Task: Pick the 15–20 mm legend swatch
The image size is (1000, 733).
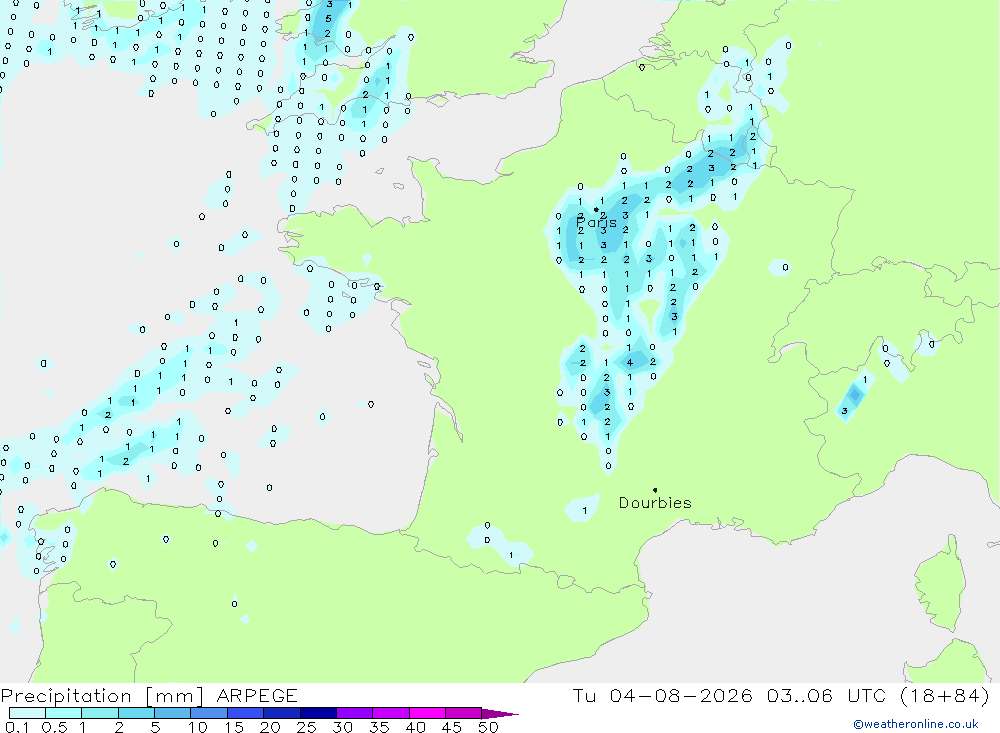Action: click(x=246, y=713)
